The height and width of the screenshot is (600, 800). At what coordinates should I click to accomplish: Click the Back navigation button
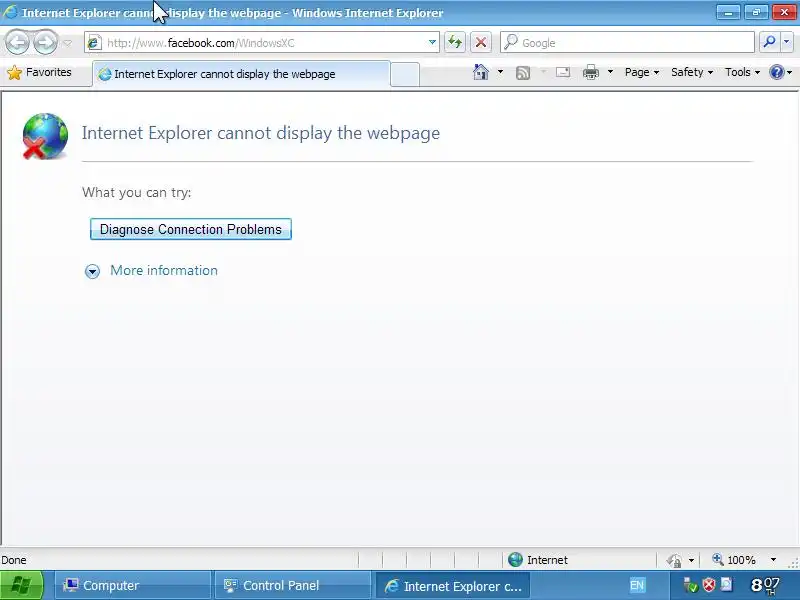pos(17,43)
